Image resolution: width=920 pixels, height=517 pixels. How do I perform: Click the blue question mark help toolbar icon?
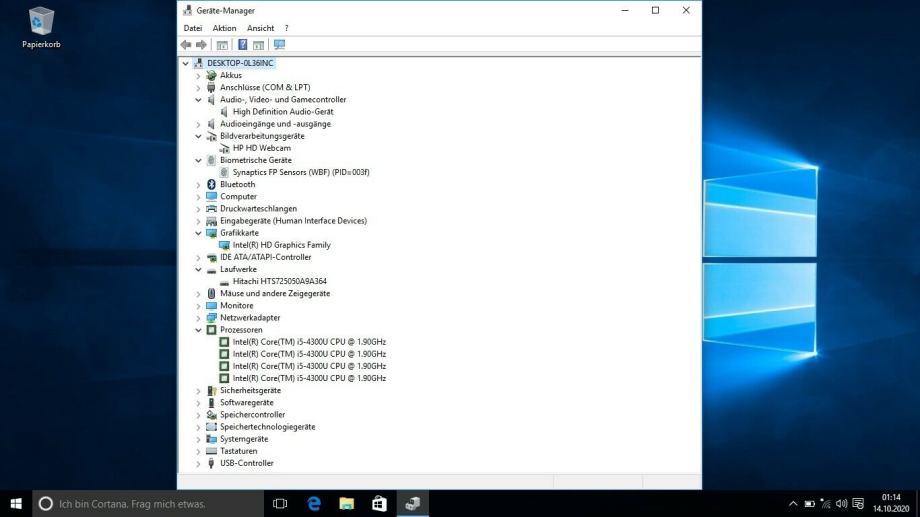tap(242, 45)
